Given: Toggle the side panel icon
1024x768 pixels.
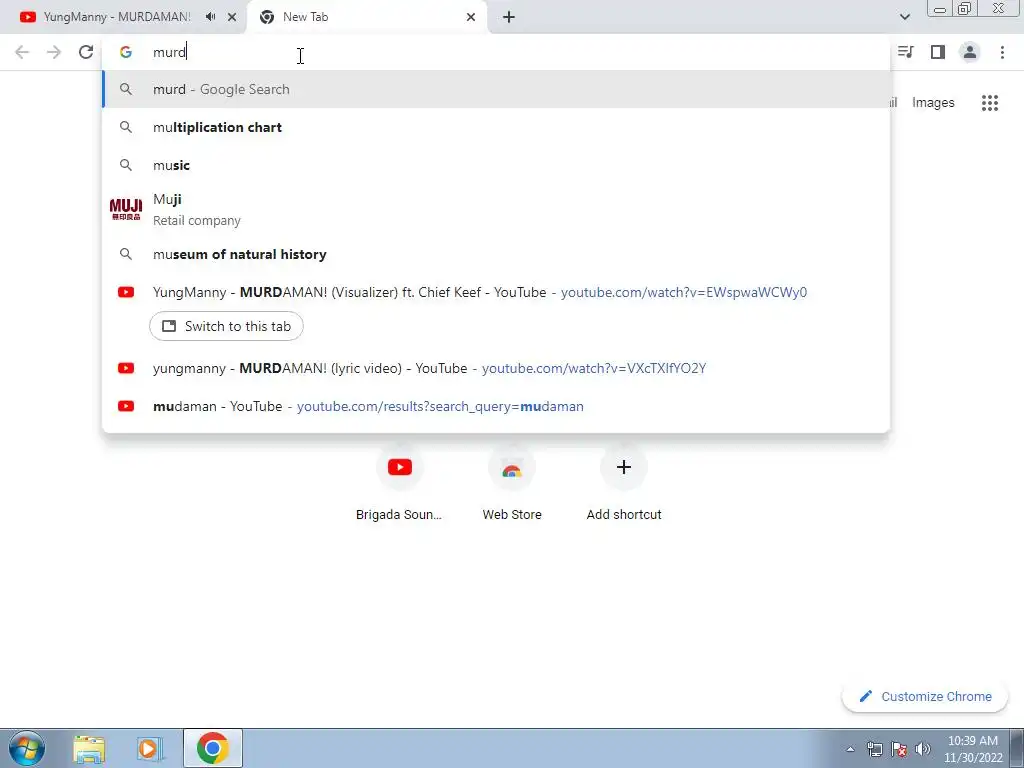Looking at the screenshot, I should 938,52.
